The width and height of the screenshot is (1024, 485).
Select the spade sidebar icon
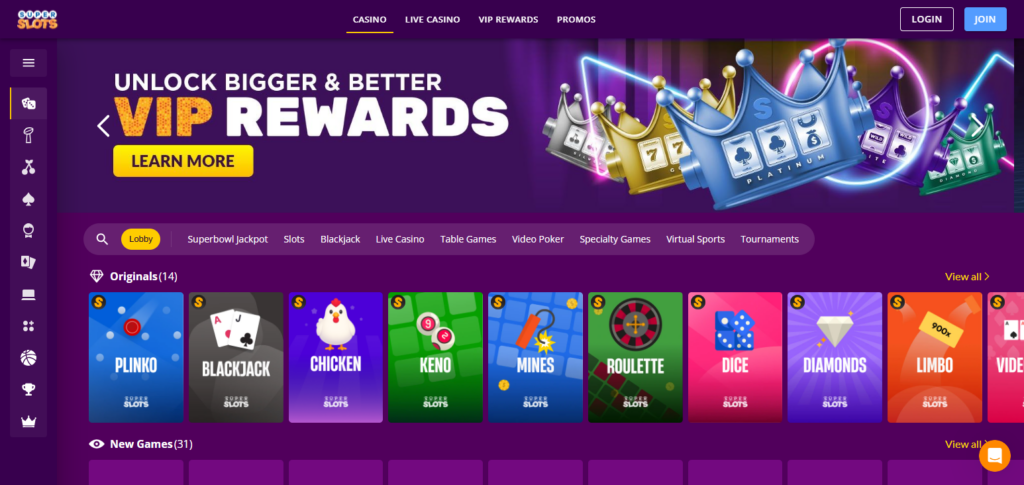point(28,199)
